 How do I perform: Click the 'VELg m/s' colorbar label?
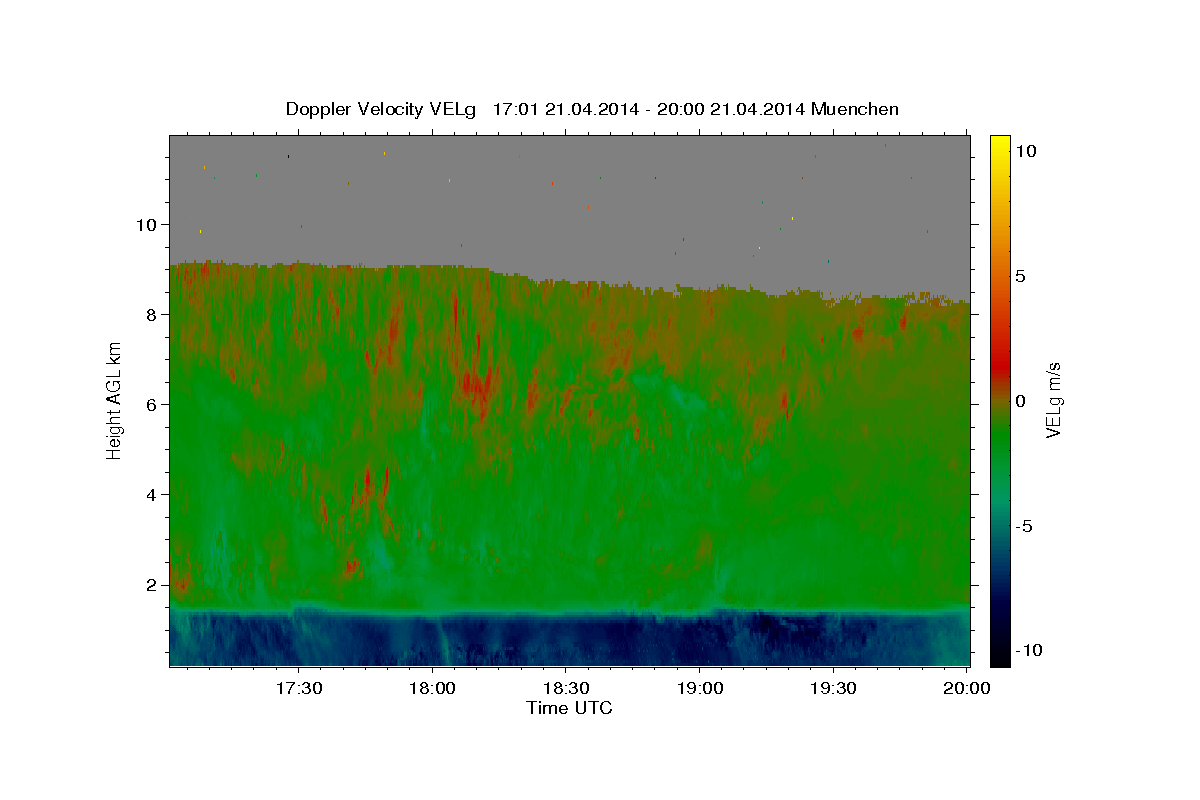pos(1053,400)
